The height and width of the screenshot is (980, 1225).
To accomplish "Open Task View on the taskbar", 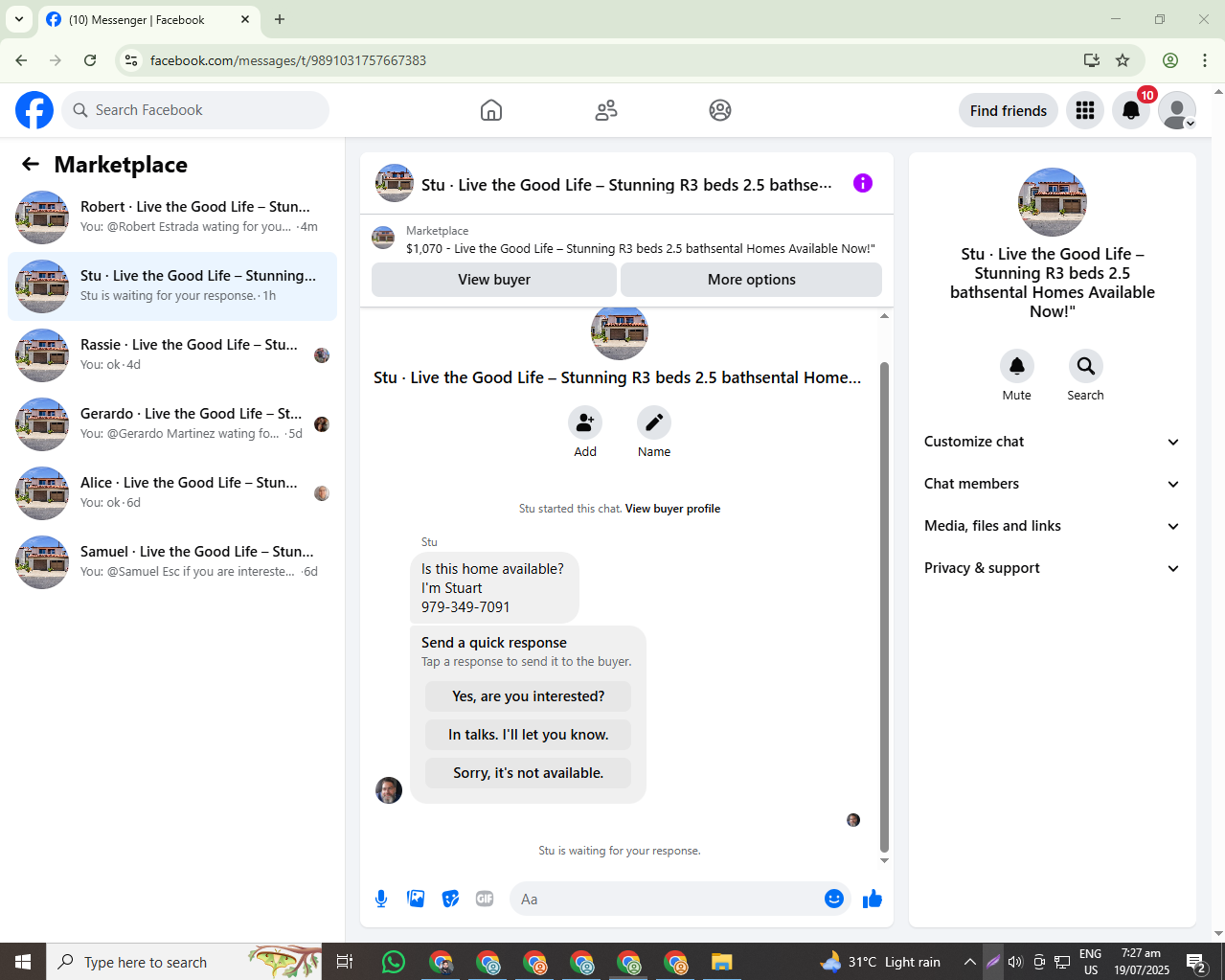I will pos(345,962).
